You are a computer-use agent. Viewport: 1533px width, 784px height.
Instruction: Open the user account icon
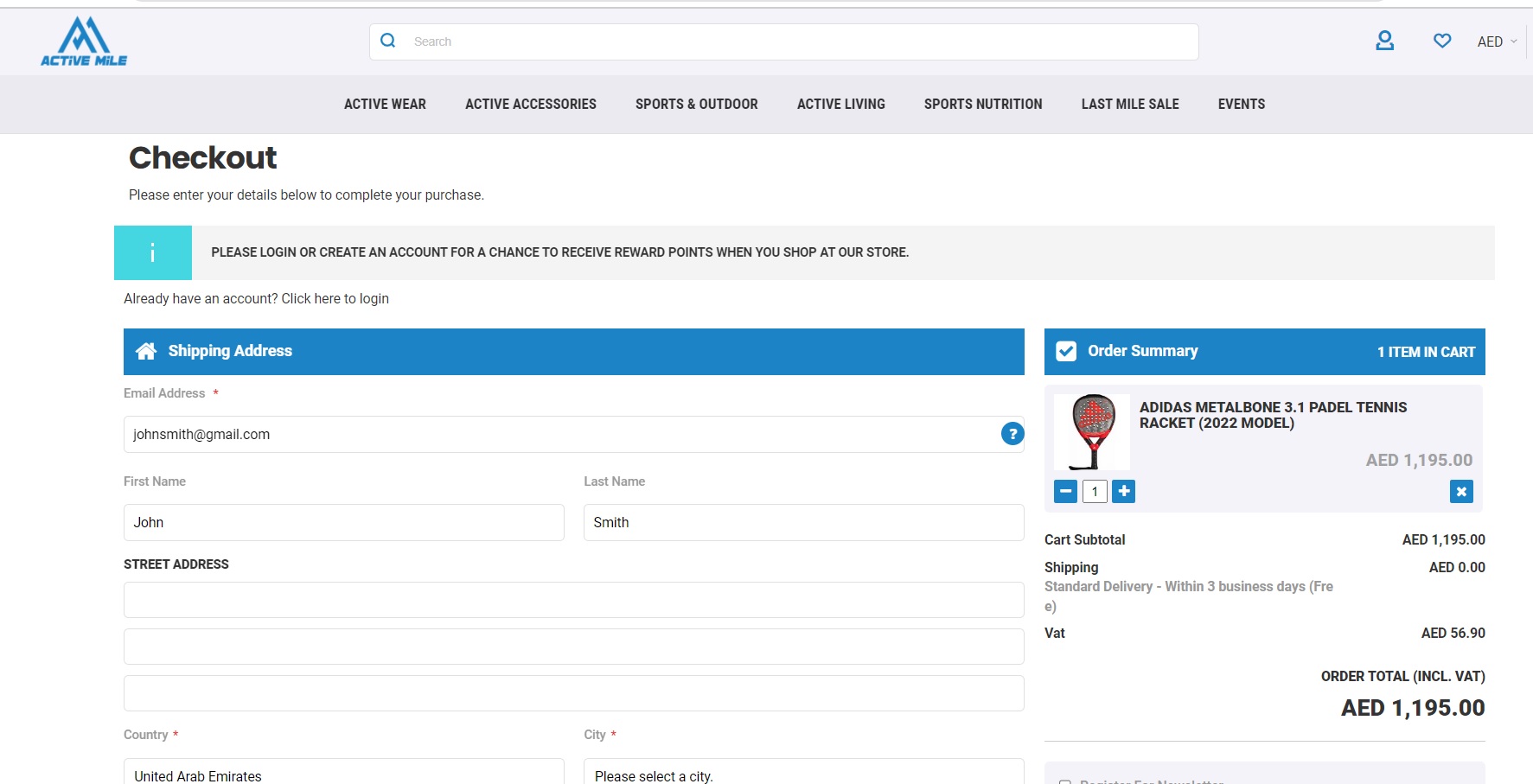pyautogui.click(x=1384, y=41)
